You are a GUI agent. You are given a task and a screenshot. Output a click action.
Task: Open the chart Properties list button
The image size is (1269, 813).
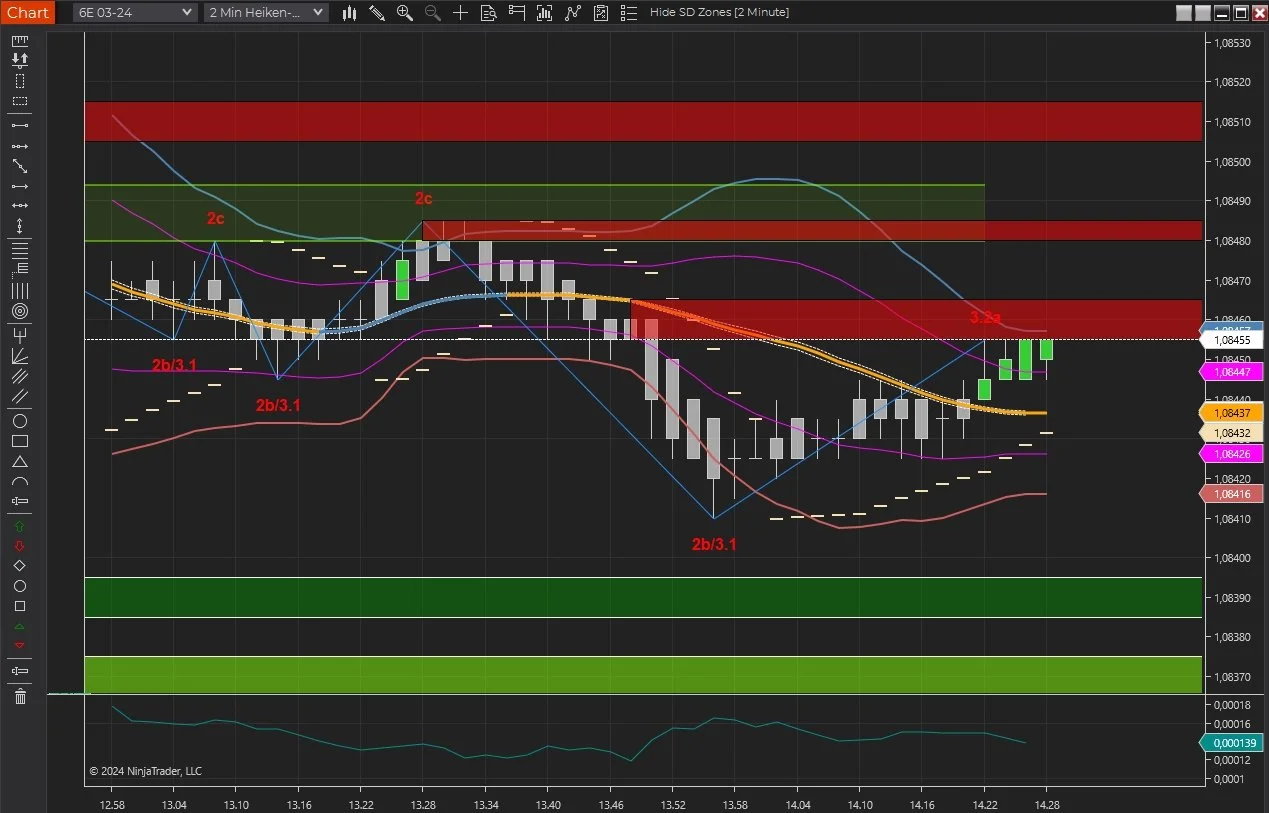[x=628, y=12]
